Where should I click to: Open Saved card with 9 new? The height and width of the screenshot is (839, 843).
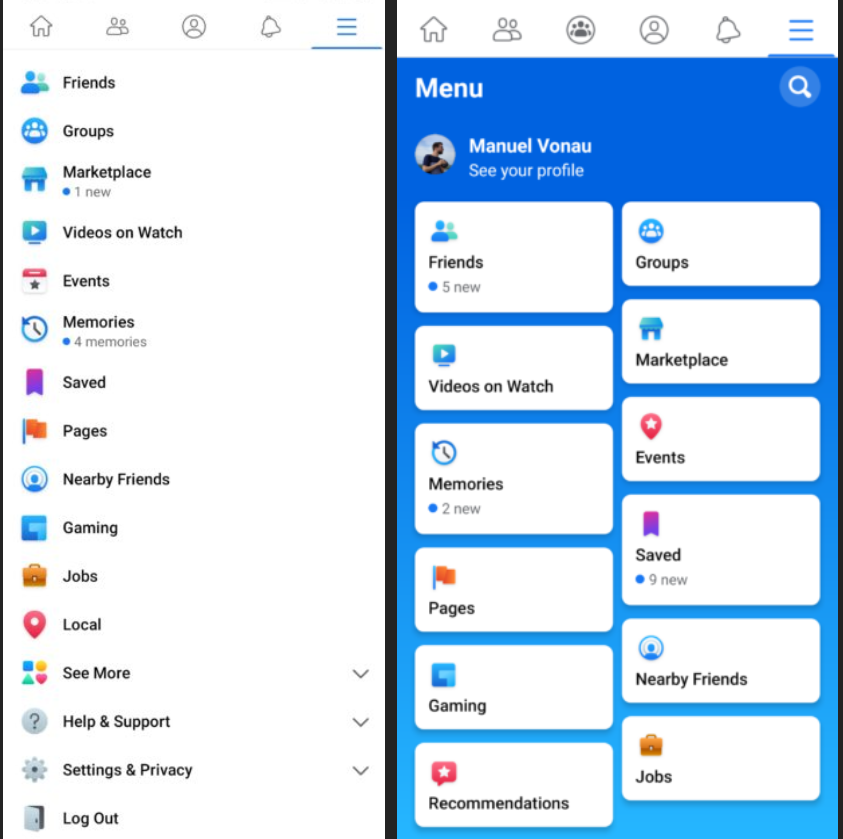tap(720, 549)
